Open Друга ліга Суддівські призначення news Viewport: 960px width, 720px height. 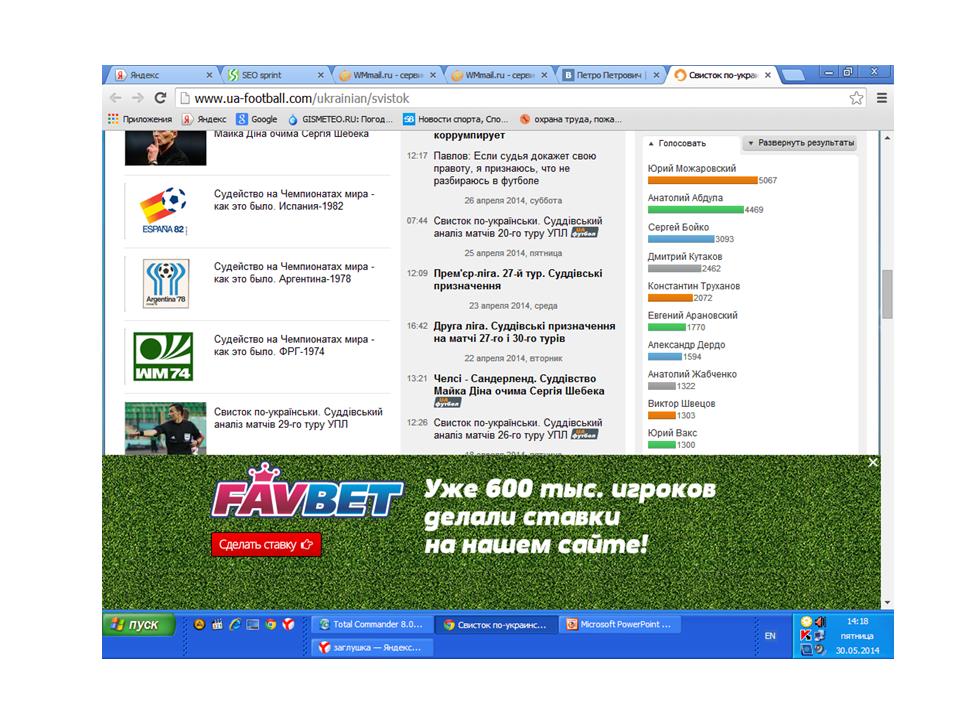pos(524,332)
